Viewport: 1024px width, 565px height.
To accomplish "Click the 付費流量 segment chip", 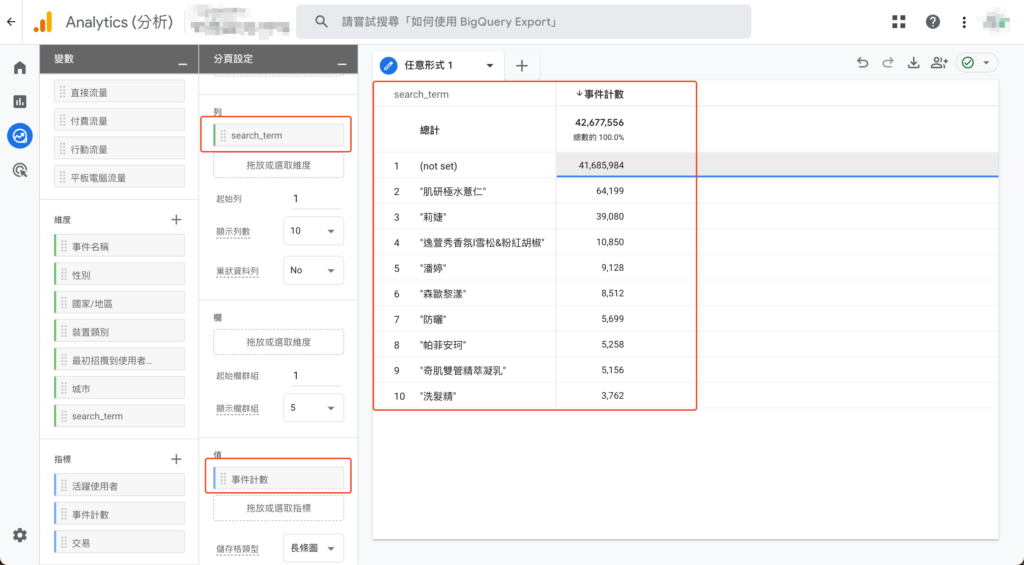I will click(120, 121).
